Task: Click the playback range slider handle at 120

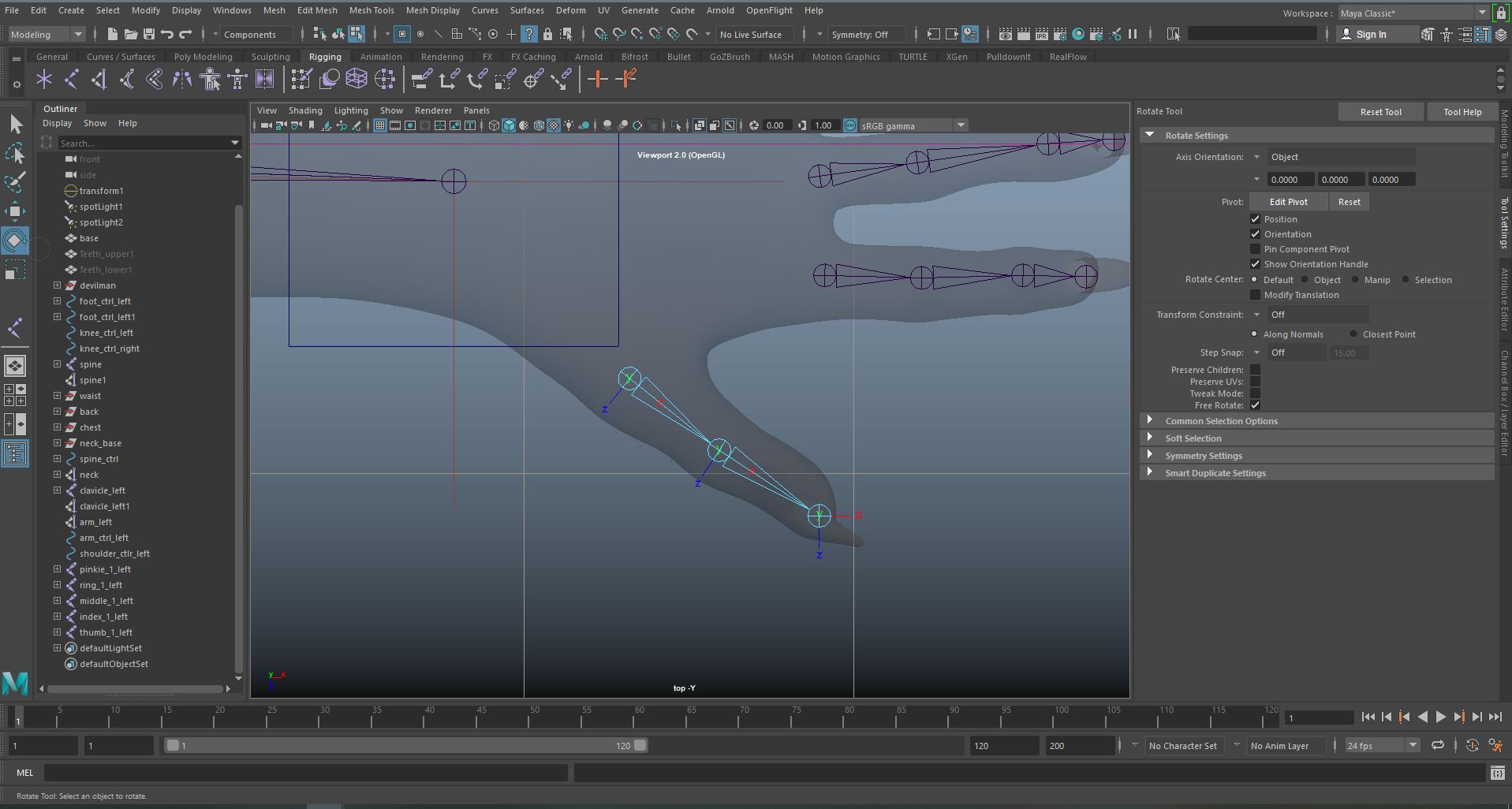Action: click(640, 745)
